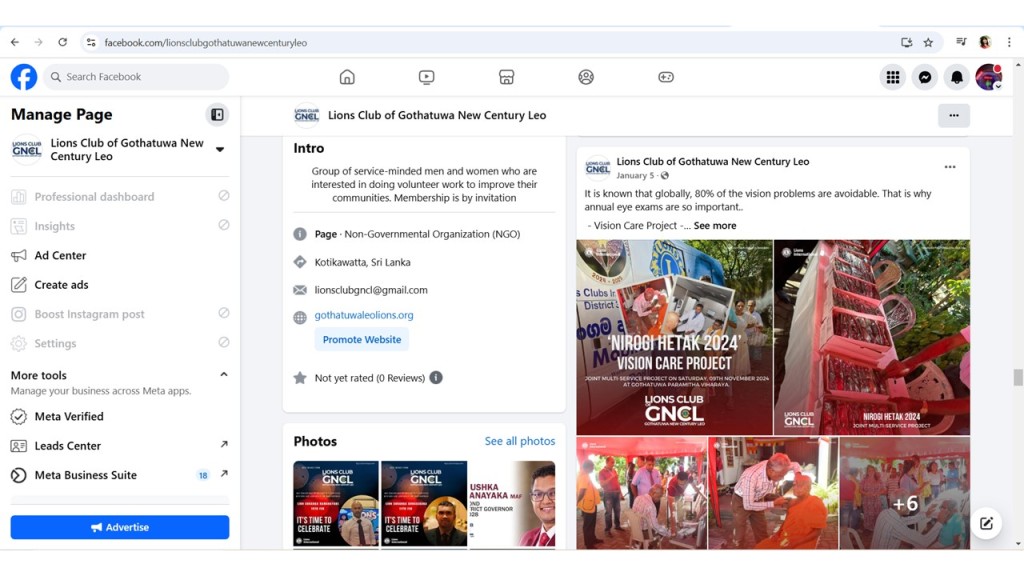Click the Promote Website button
The height and width of the screenshot is (576, 1024).
362,340
